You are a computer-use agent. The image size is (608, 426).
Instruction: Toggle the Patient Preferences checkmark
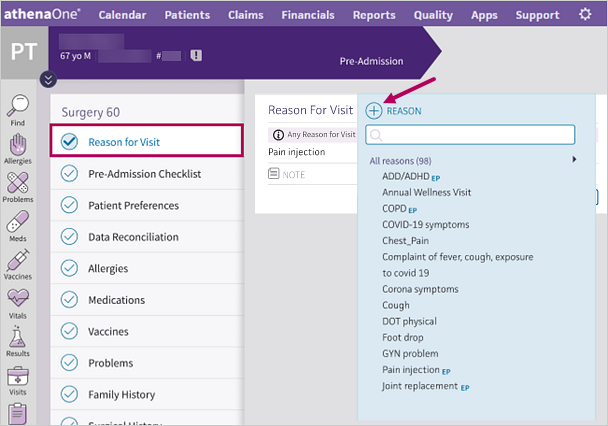(x=69, y=206)
